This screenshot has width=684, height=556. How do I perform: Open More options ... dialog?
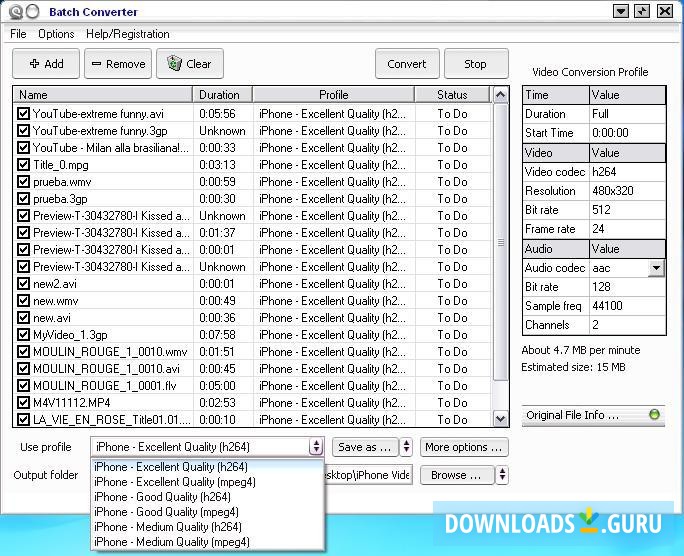pyautogui.click(x=464, y=447)
